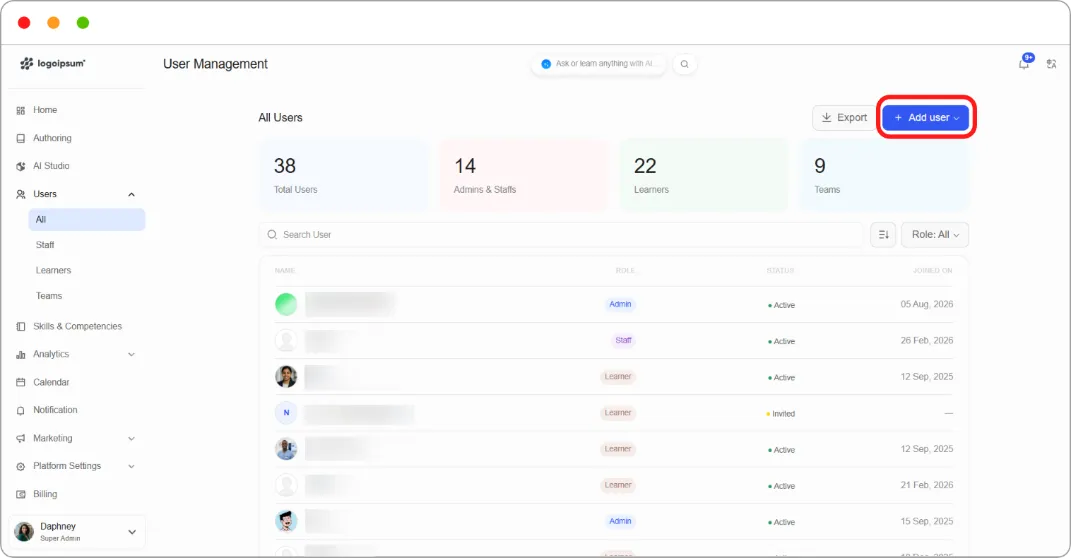
Task: Click the NAME column header
Action: tap(285, 270)
